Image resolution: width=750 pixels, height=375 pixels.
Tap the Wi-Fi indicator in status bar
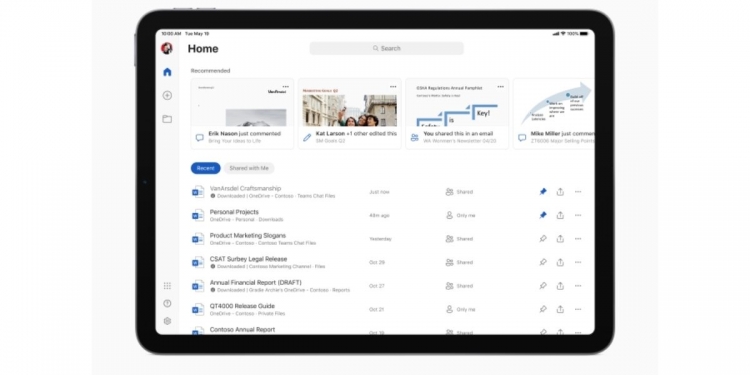click(x=563, y=34)
